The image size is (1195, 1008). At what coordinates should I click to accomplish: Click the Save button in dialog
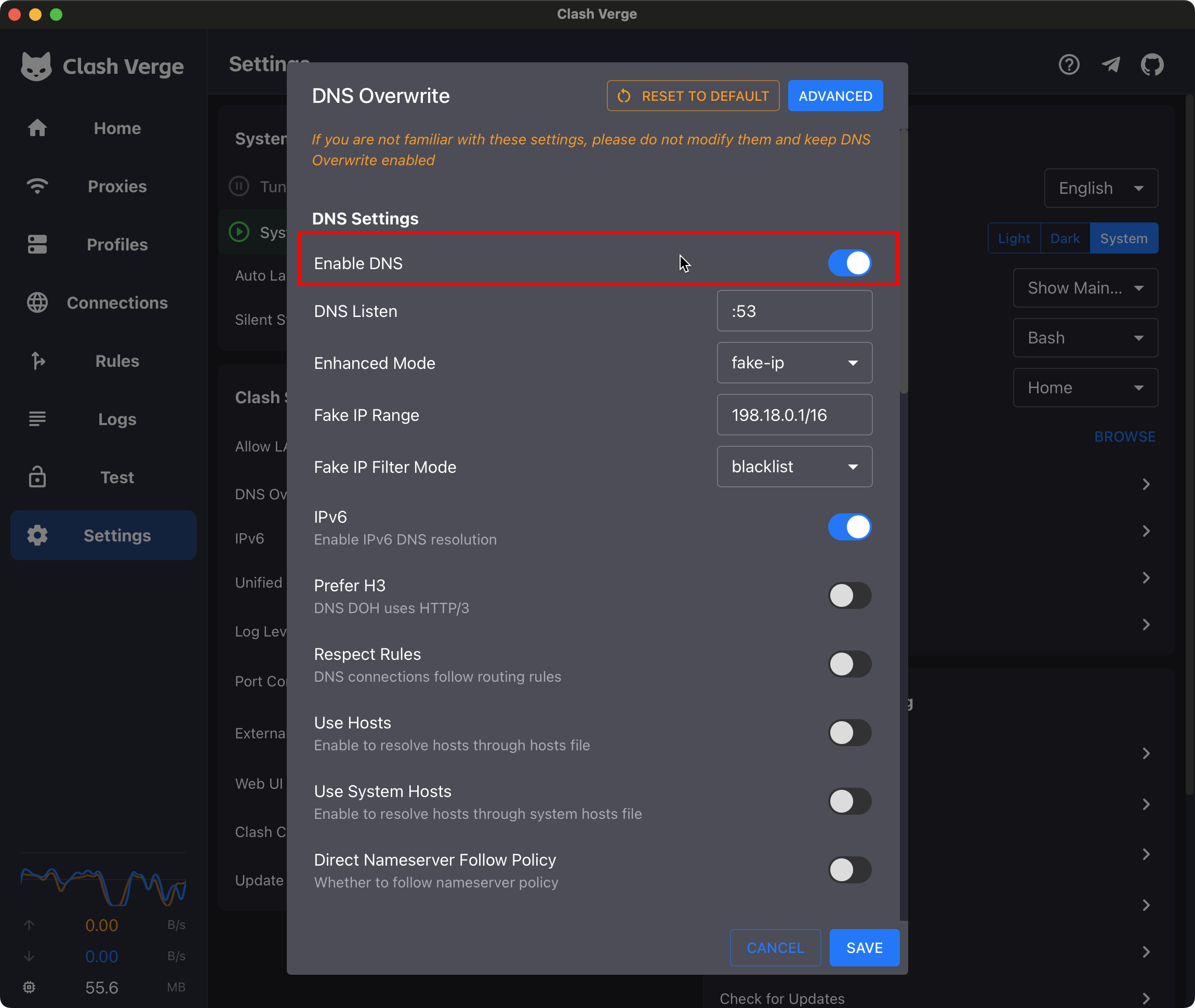pos(864,948)
